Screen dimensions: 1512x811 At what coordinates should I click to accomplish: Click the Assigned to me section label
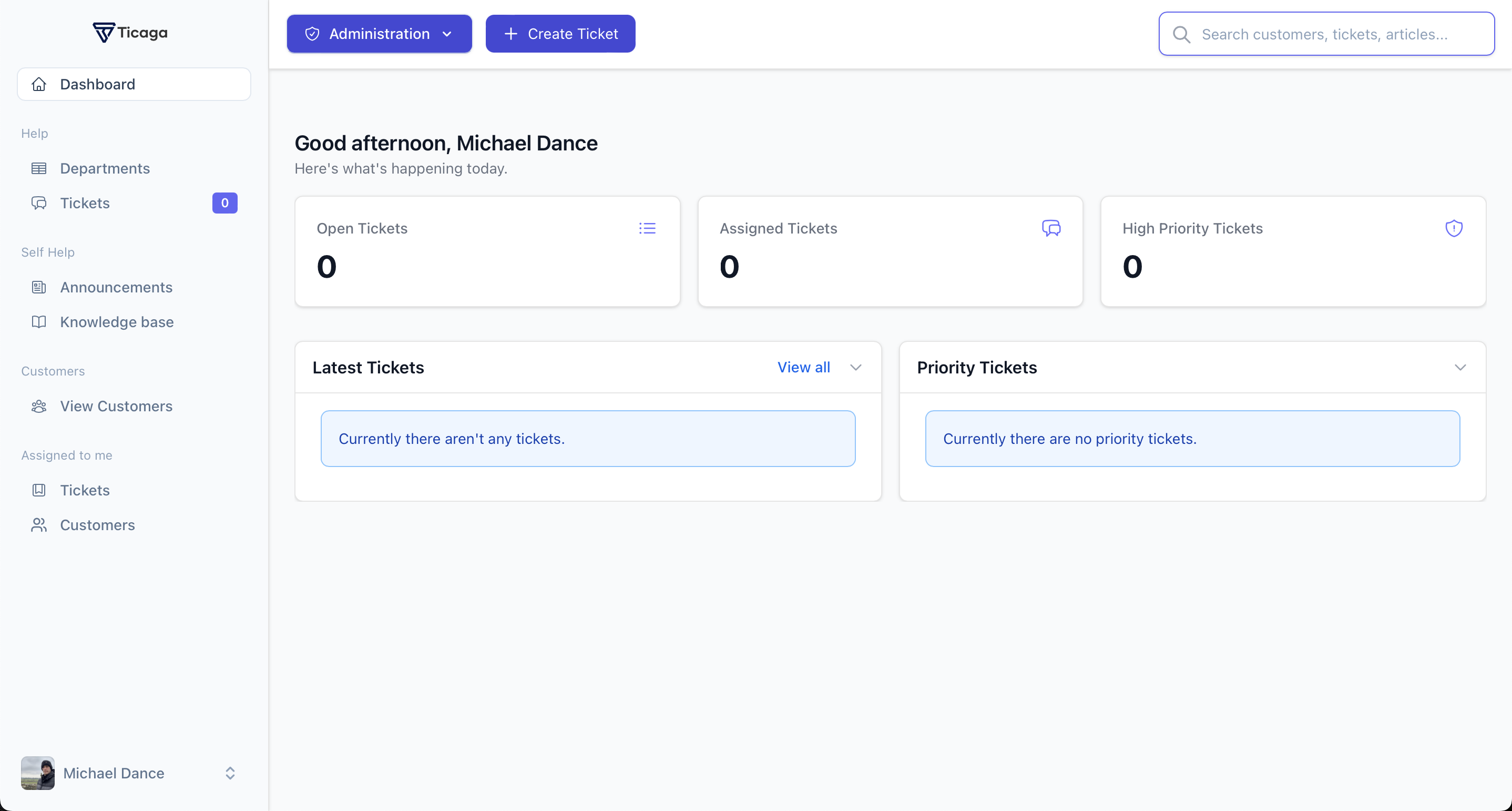click(x=66, y=455)
